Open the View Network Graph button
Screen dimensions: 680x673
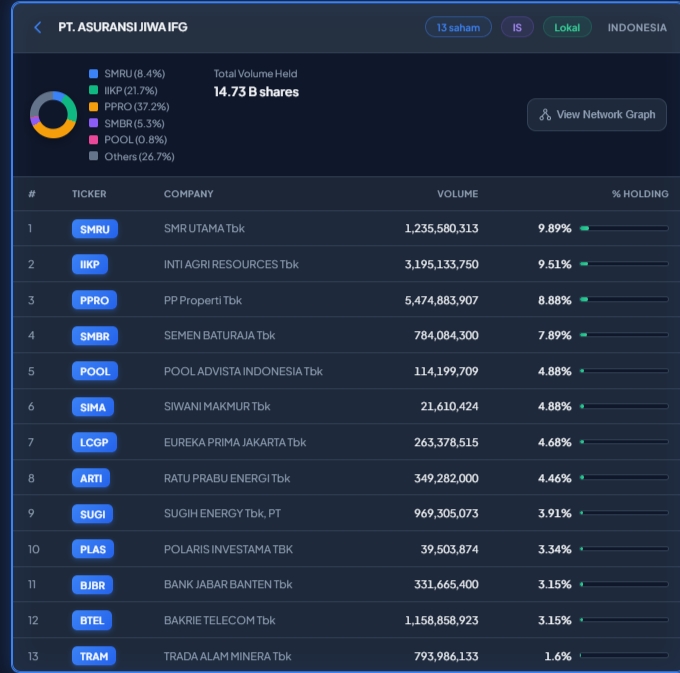tap(597, 115)
